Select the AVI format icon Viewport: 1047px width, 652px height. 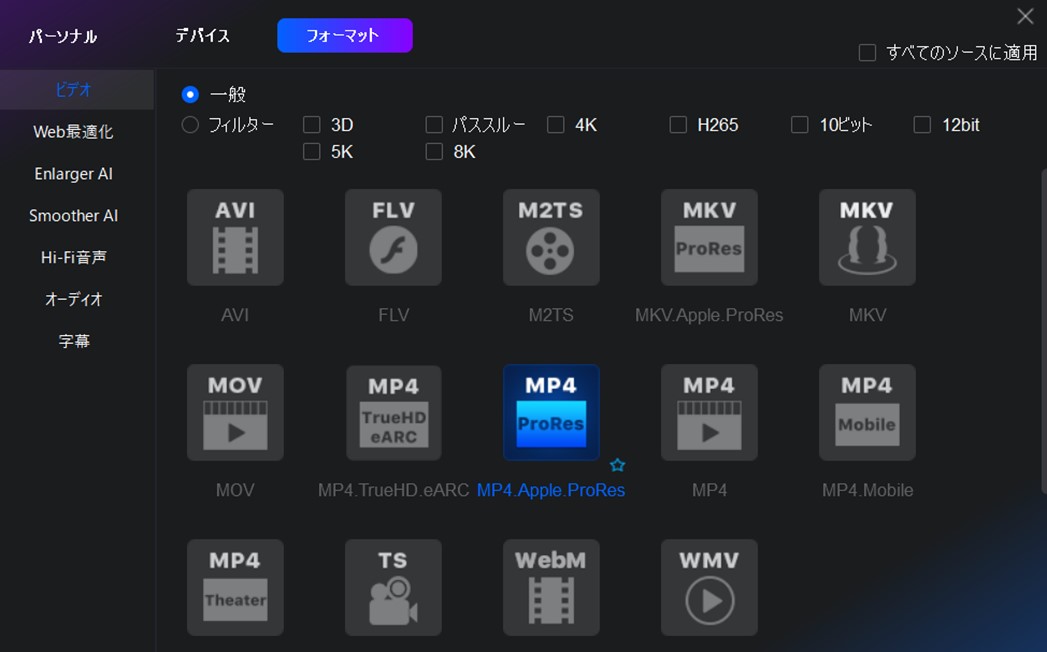(235, 237)
